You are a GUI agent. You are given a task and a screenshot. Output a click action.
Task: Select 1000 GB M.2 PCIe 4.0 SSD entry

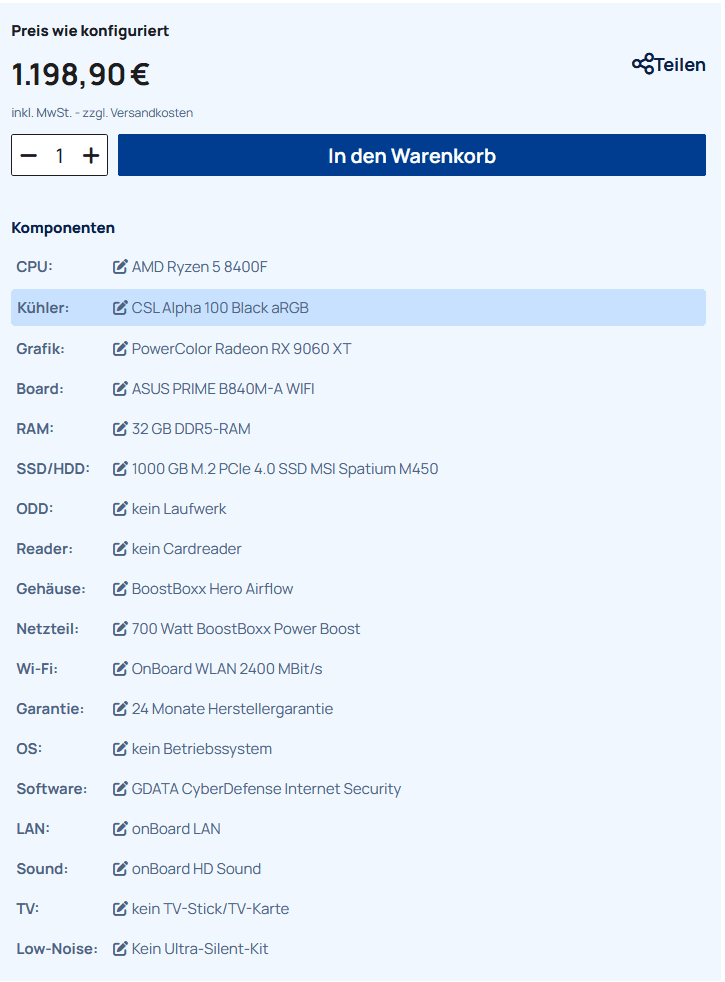[x=285, y=468]
